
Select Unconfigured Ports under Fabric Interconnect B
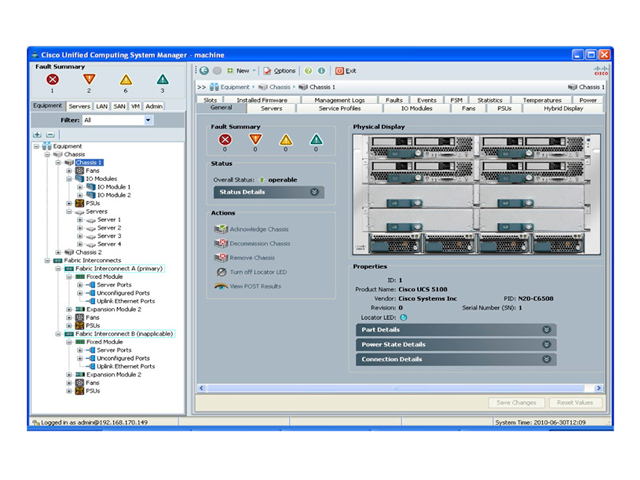tap(123, 358)
